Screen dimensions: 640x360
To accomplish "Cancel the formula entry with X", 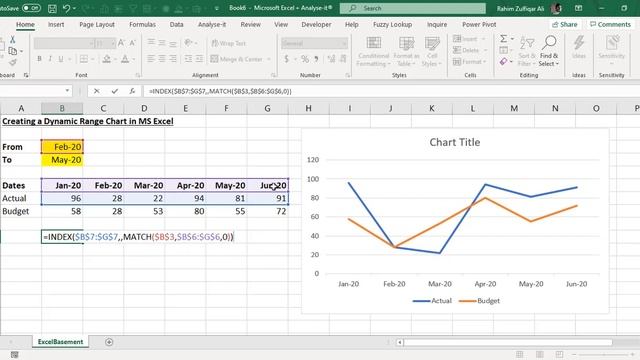I will click(96, 91).
